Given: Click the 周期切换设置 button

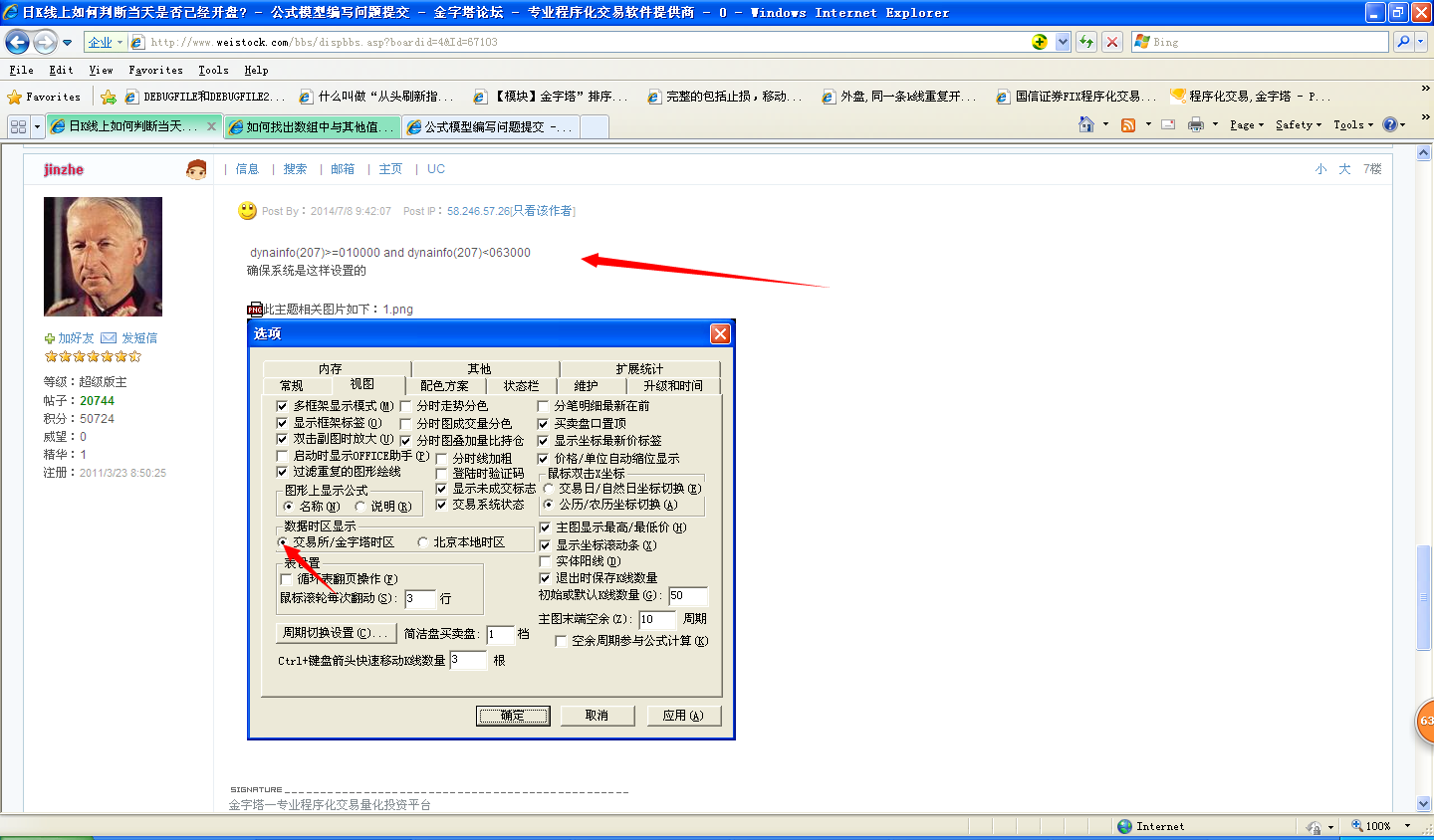Looking at the screenshot, I should pos(335,633).
